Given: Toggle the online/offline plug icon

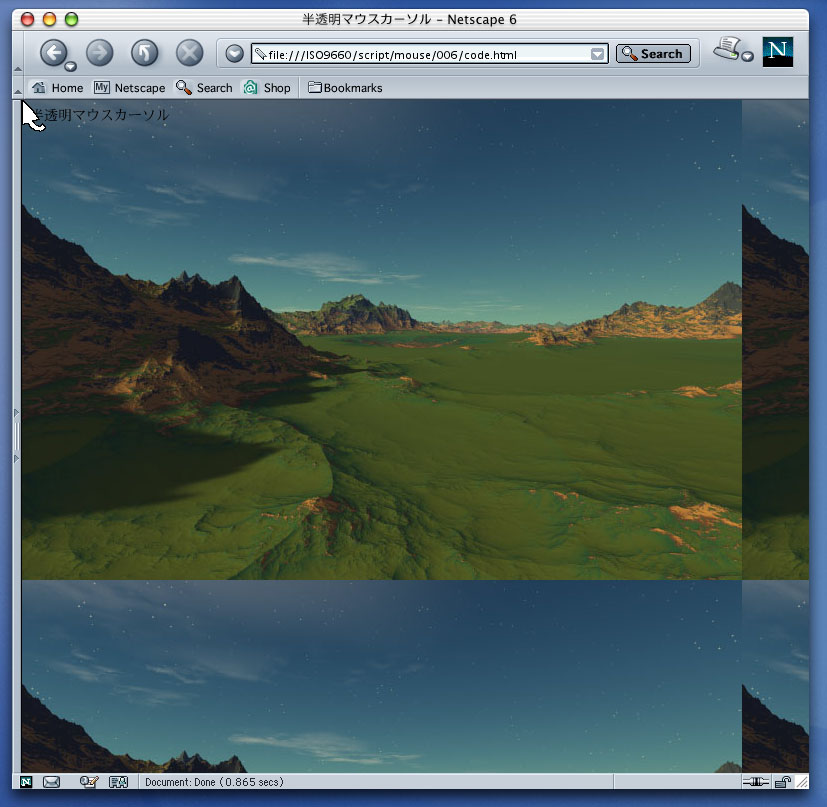Looking at the screenshot, I should (x=755, y=782).
